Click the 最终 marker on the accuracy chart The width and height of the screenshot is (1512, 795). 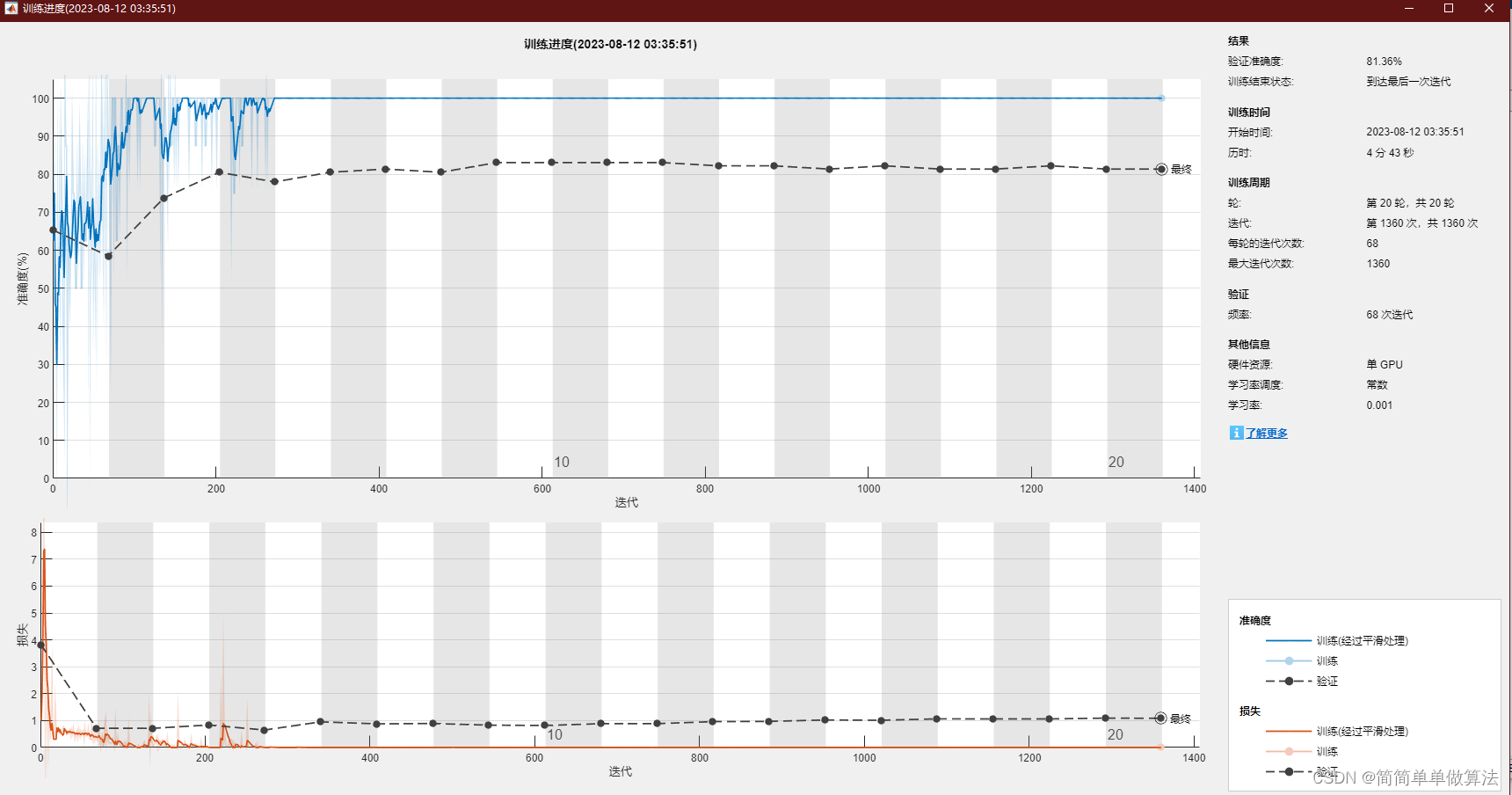pyautogui.click(x=1161, y=169)
